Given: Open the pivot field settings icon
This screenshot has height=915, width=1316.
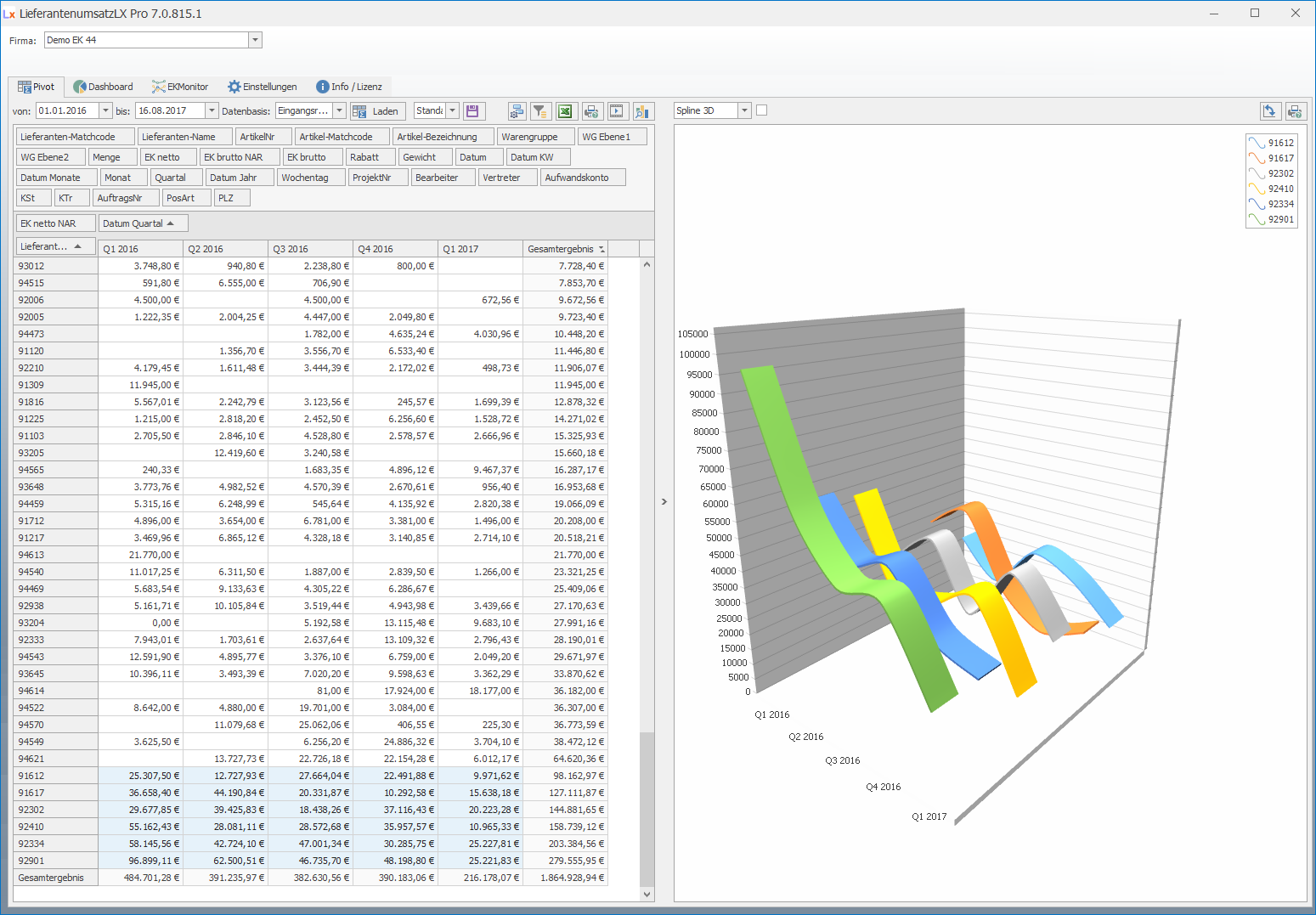Looking at the screenshot, I should point(517,111).
